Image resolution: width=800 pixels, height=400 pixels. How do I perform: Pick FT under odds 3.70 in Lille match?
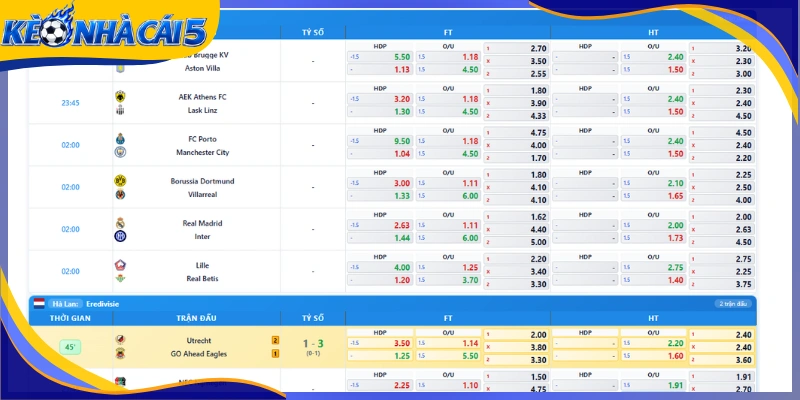point(448,280)
